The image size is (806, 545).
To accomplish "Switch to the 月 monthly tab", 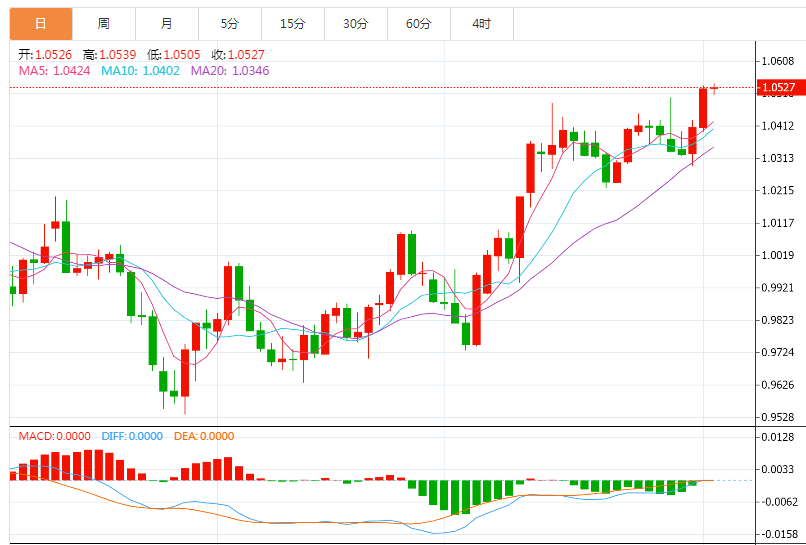I will click(167, 24).
